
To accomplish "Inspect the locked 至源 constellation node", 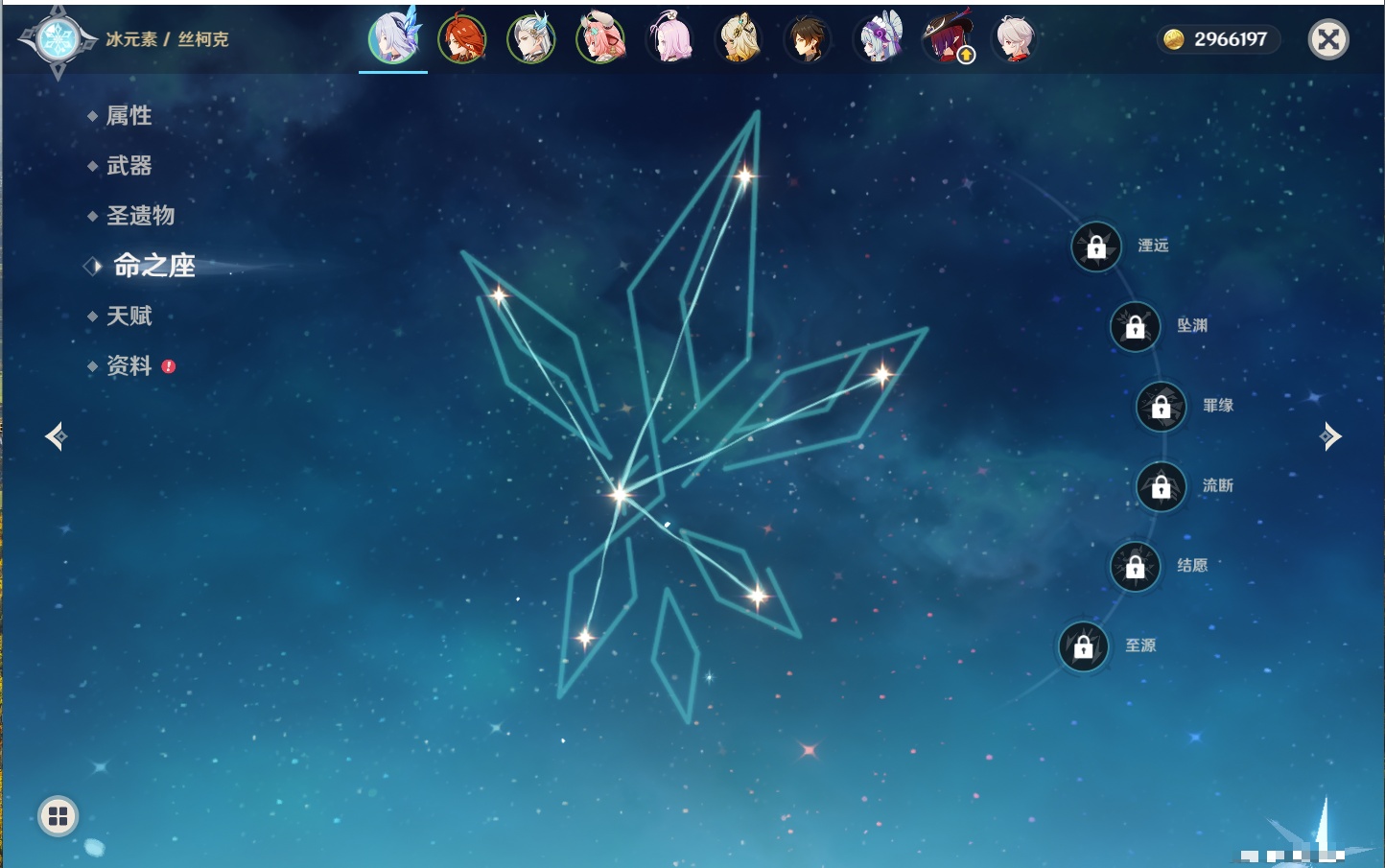I will (1084, 646).
